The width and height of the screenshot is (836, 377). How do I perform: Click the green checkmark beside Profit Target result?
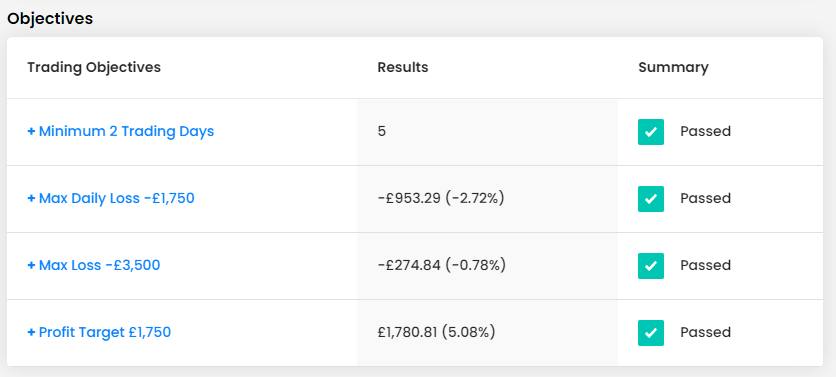[650, 333]
